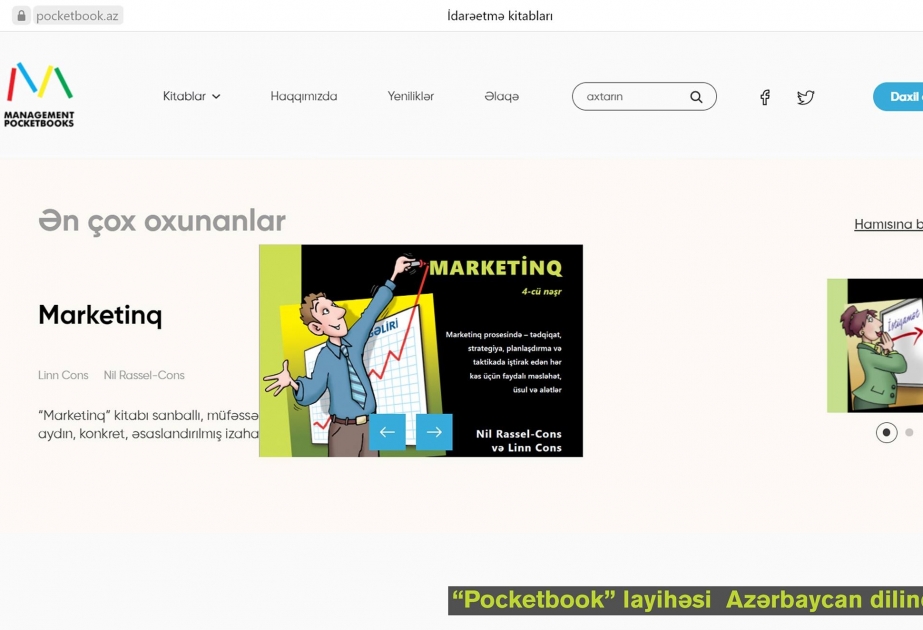Image resolution: width=923 pixels, height=630 pixels.
Task: Open author Nil Rassel-Cons link
Action: tap(144, 375)
